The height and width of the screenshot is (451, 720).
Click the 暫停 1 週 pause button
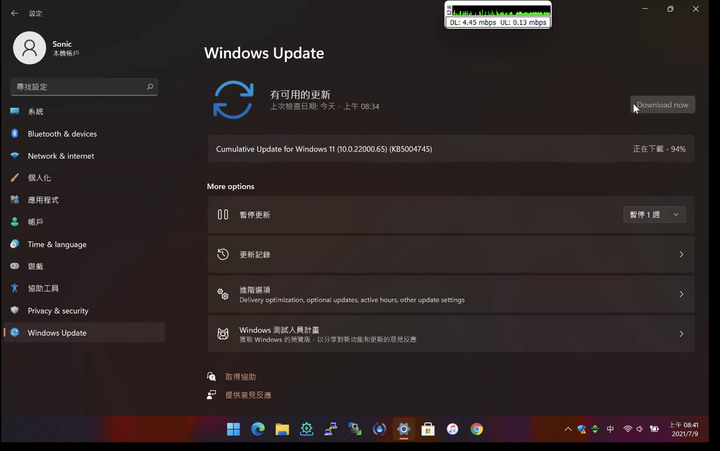tap(645, 214)
